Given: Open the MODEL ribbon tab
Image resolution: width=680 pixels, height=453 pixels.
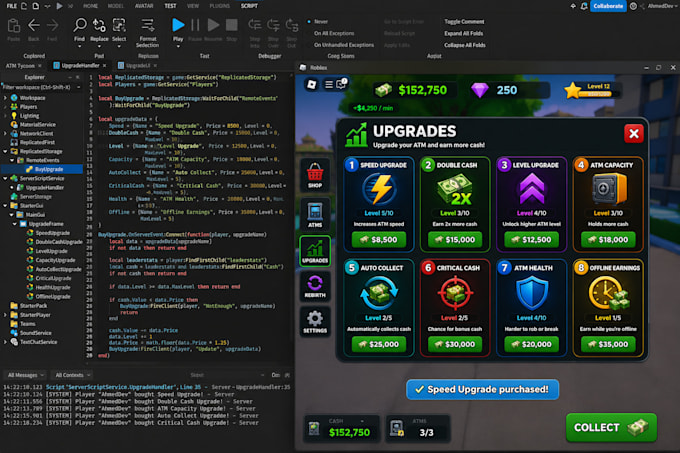Looking at the screenshot, I should (115, 6).
